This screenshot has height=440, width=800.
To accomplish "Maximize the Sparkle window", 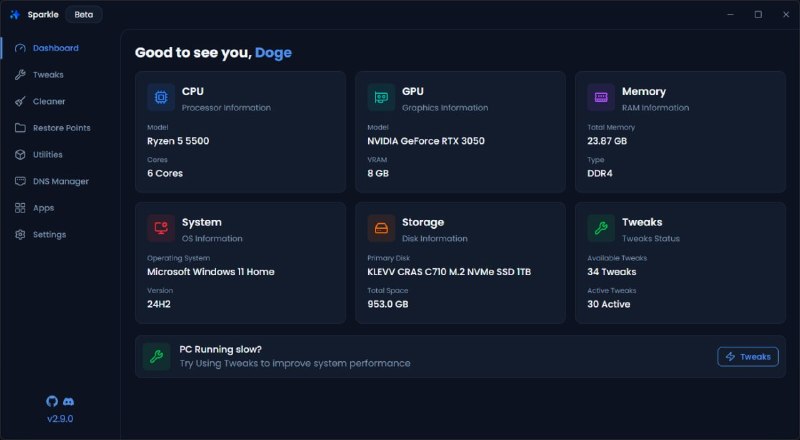I will click(x=758, y=14).
